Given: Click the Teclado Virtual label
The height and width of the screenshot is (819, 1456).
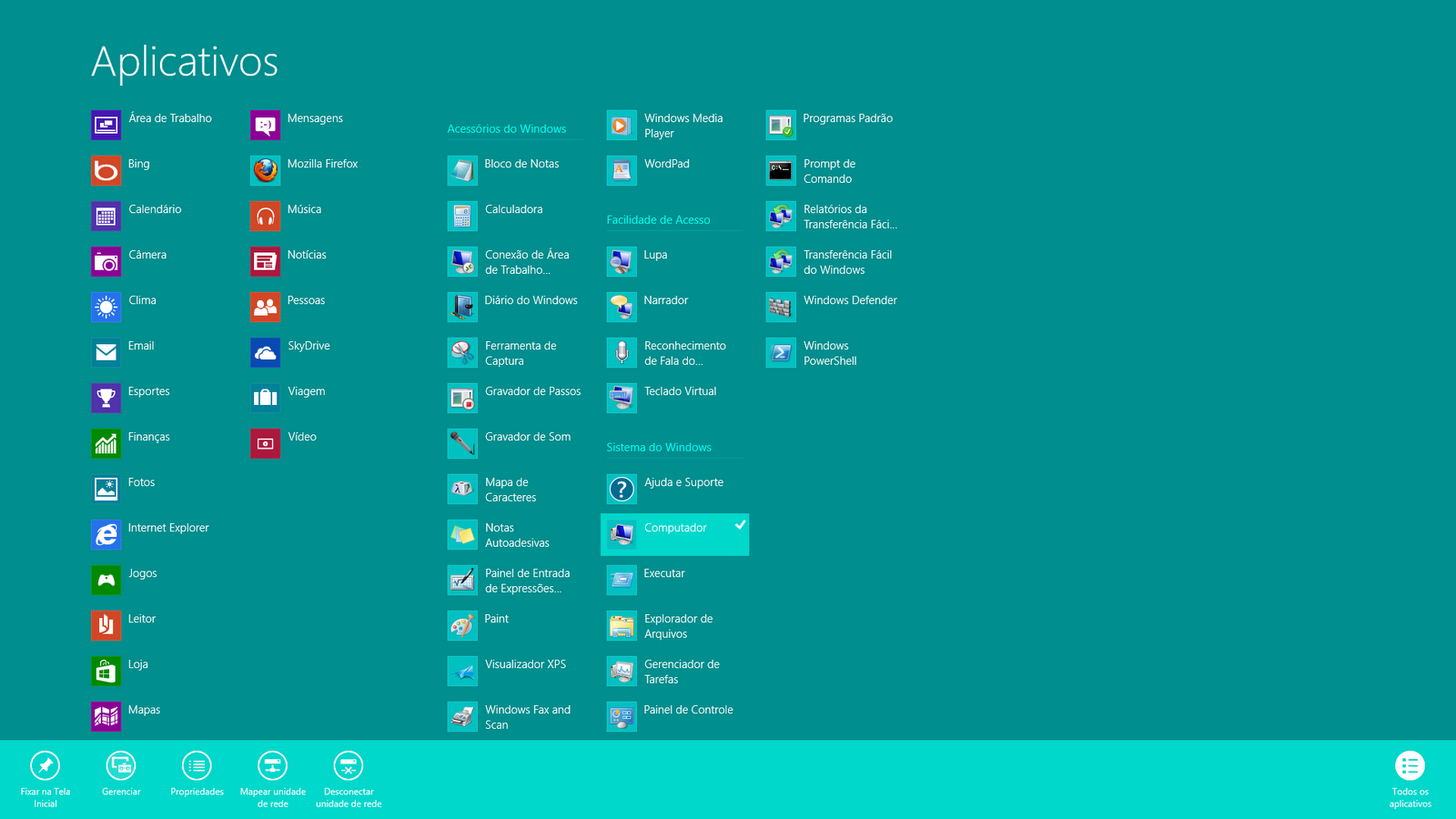Looking at the screenshot, I should [x=681, y=391].
